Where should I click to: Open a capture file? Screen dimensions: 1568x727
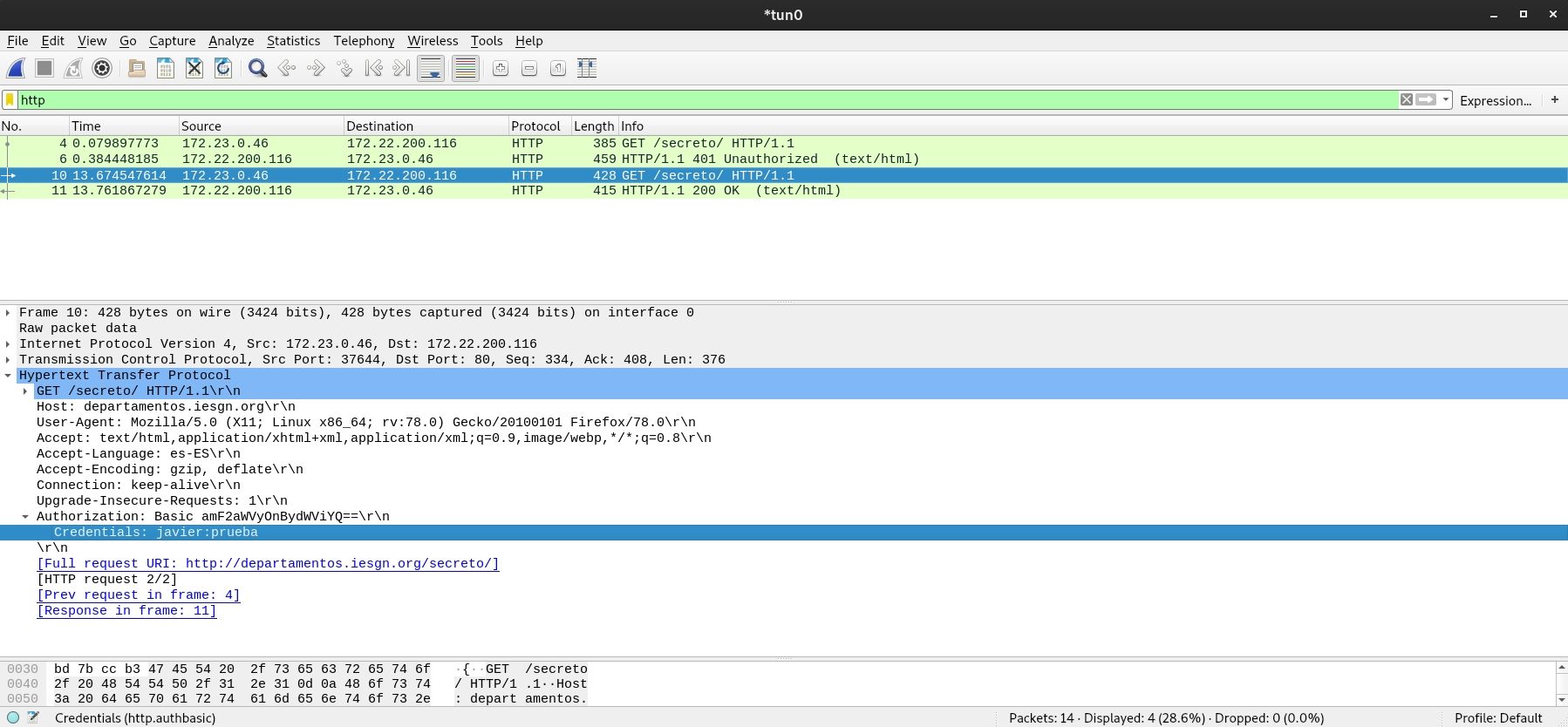137,68
